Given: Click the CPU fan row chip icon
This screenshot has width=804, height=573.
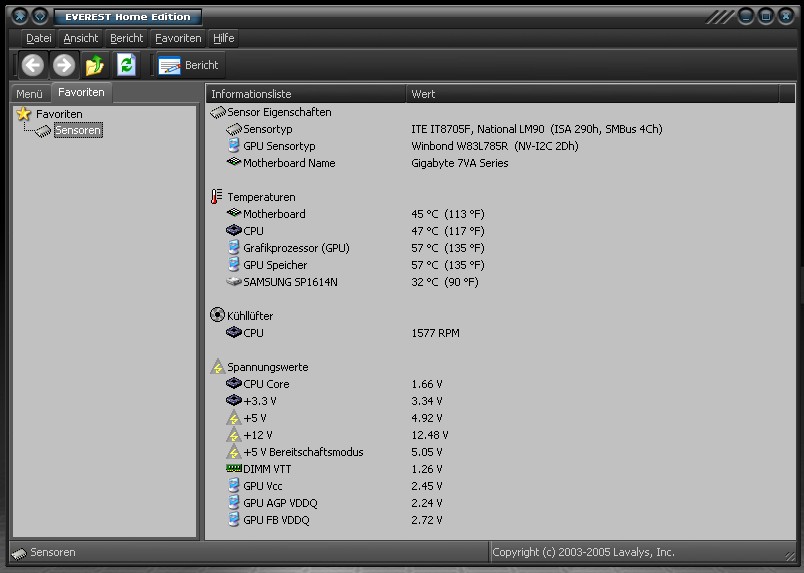Looking at the screenshot, I should point(234,332).
